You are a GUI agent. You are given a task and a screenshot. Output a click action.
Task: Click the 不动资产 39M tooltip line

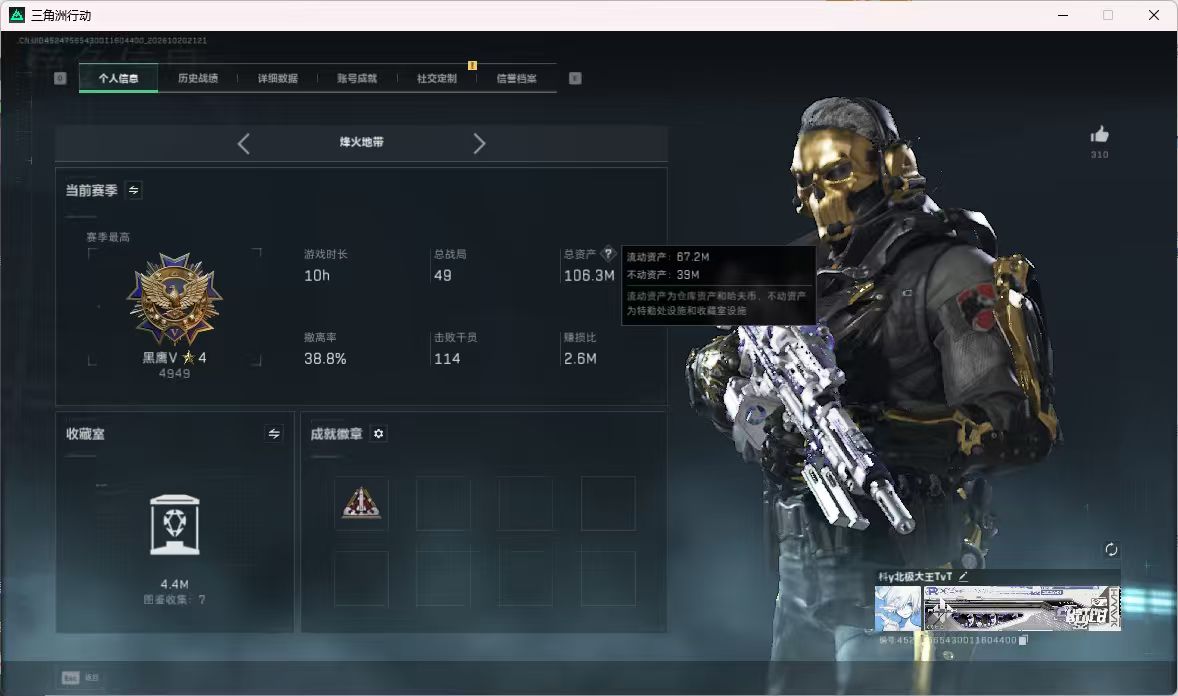coord(663,275)
